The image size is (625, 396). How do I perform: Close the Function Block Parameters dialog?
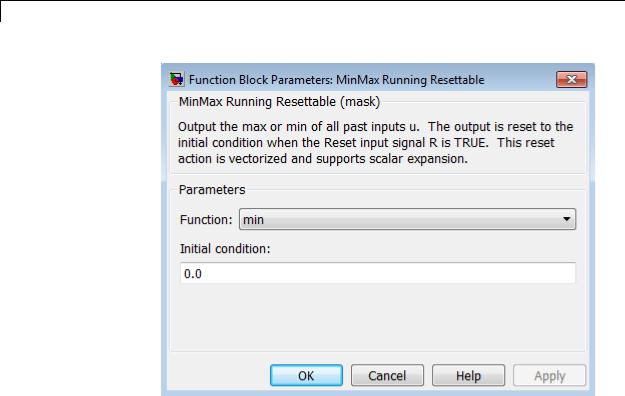571,79
